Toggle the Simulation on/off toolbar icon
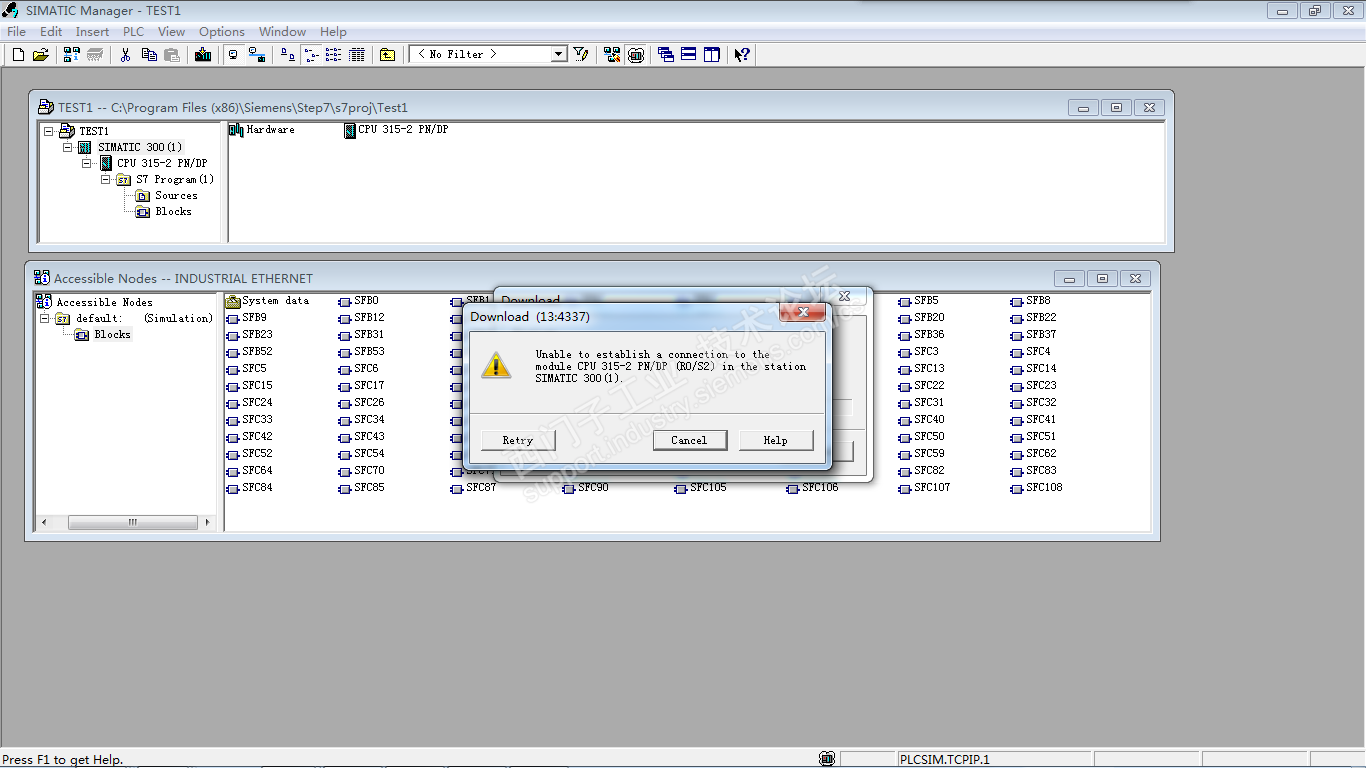This screenshot has height=768, width=1366. tap(636, 55)
